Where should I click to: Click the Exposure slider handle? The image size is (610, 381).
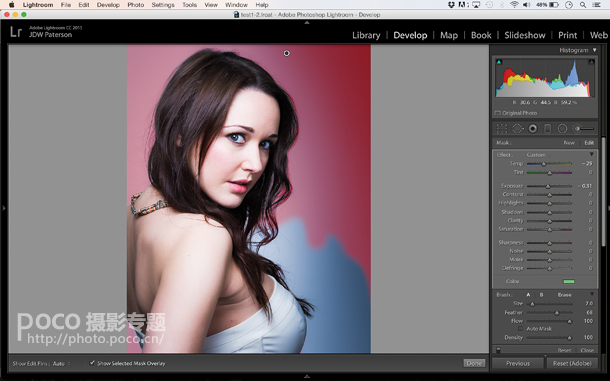tap(548, 186)
